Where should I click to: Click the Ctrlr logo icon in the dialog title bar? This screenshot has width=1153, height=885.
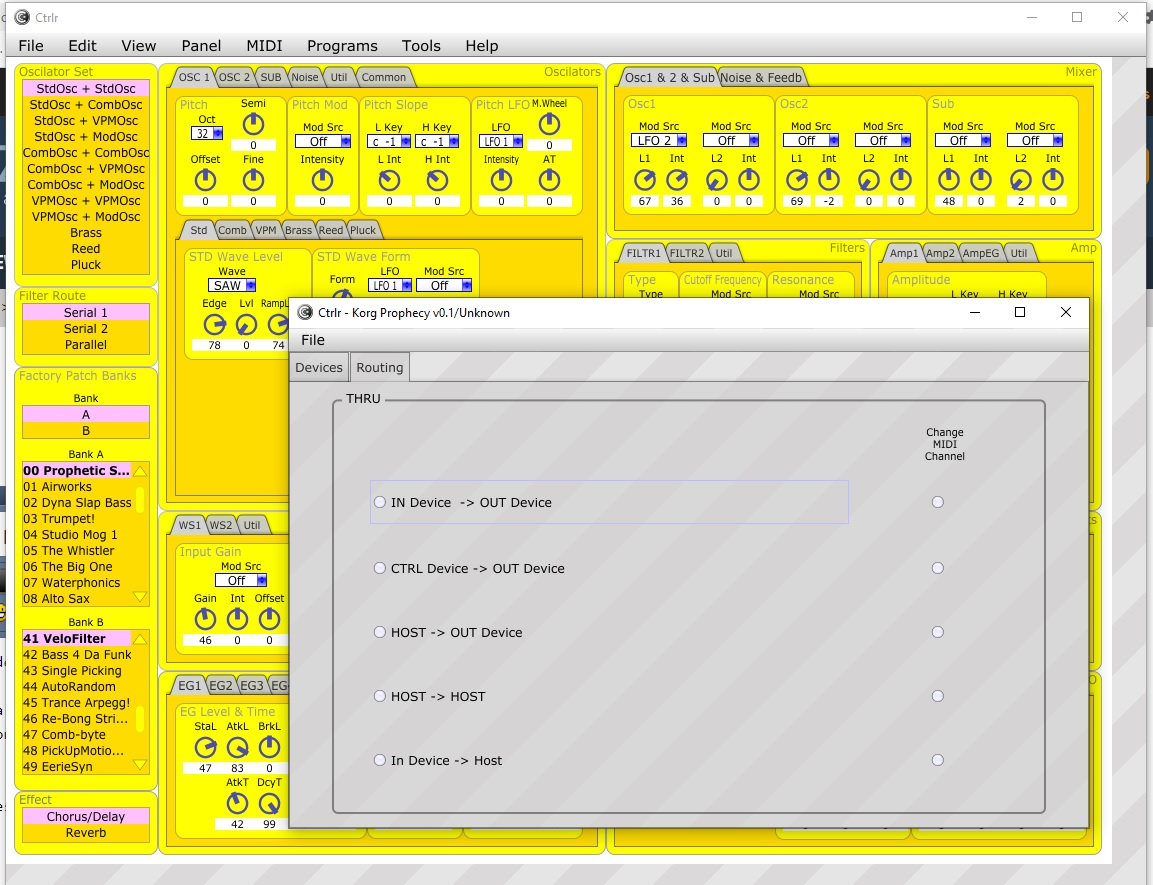[x=305, y=312]
